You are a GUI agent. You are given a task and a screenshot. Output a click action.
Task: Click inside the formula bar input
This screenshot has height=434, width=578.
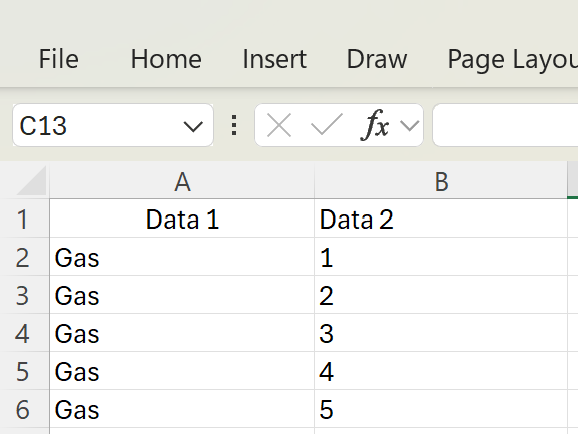(505, 125)
